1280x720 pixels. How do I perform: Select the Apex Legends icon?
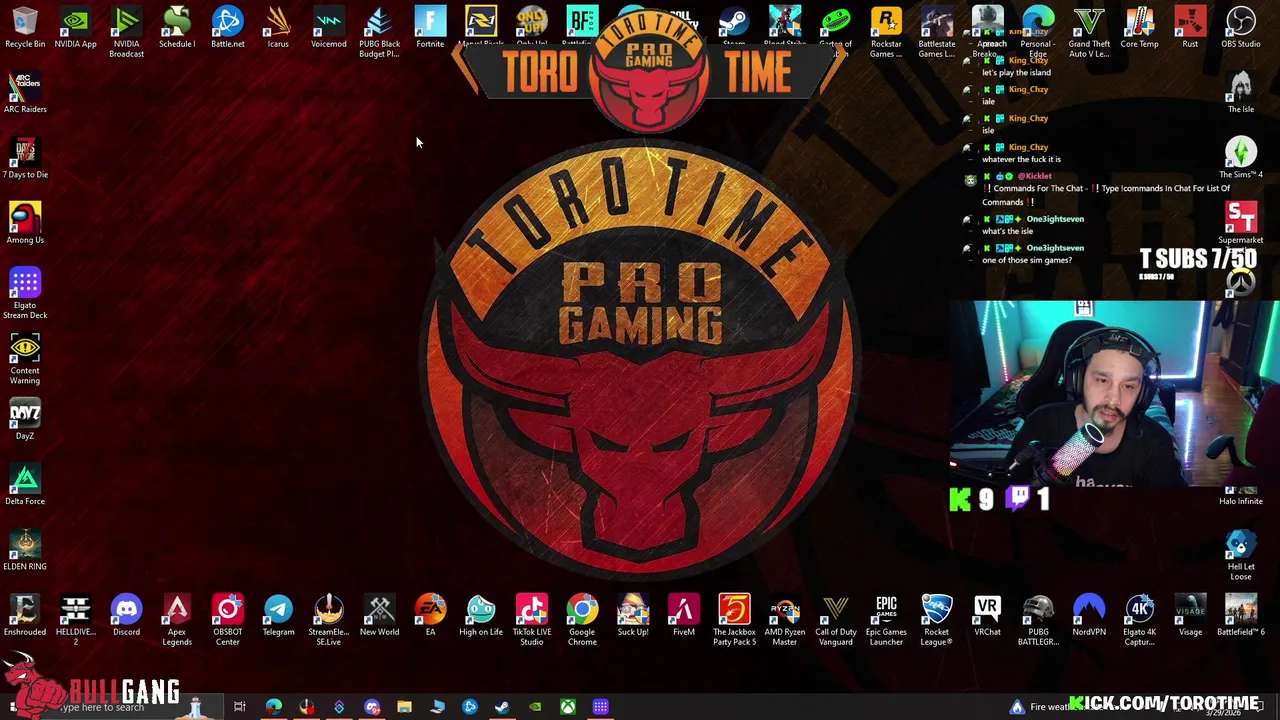click(177, 620)
